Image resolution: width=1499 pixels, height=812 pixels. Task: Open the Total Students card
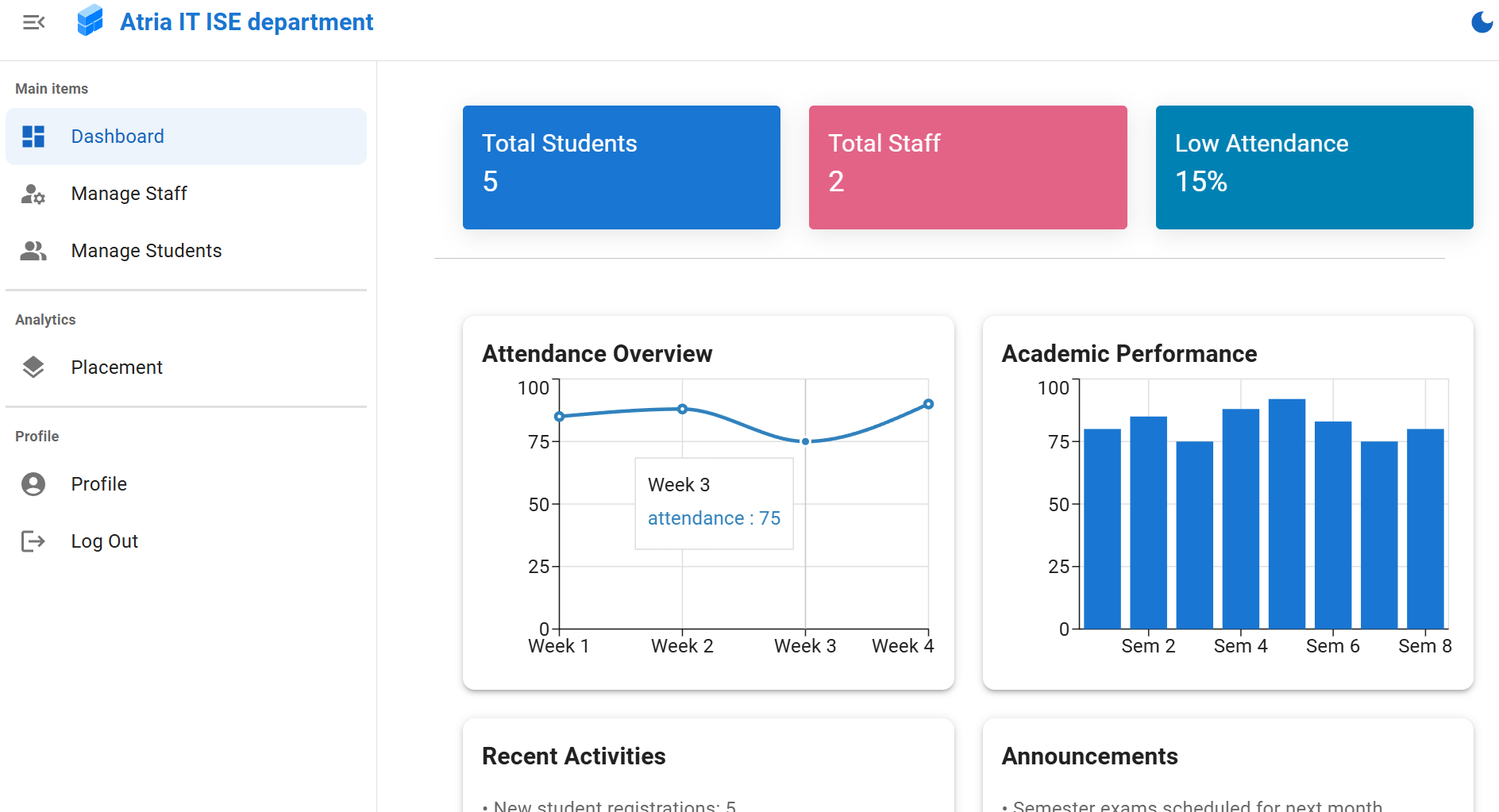(x=622, y=167)
